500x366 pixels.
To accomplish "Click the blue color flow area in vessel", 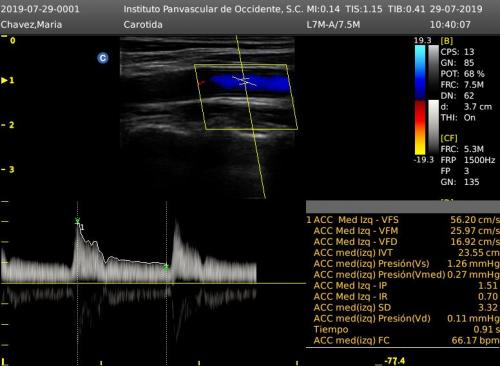I will click(x=250, y=83).
